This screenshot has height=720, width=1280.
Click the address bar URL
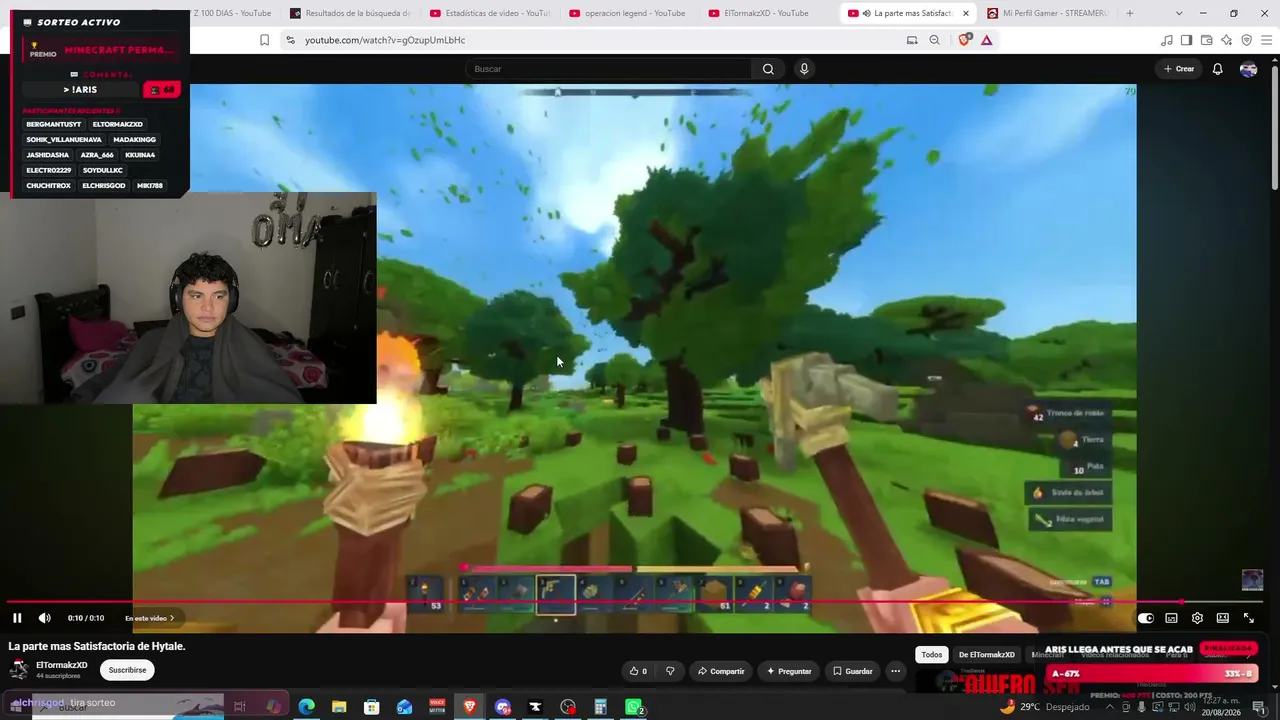(385, 40)
